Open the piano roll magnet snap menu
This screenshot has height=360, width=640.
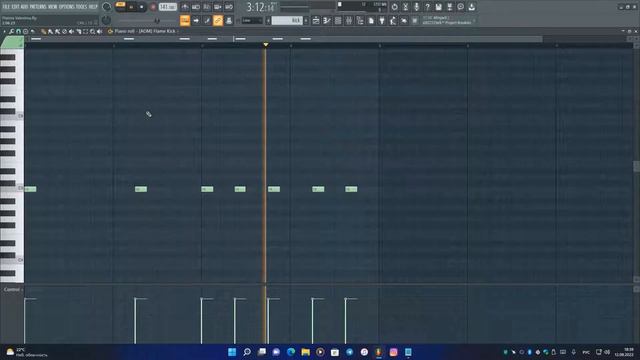click(x=18, y=31)
